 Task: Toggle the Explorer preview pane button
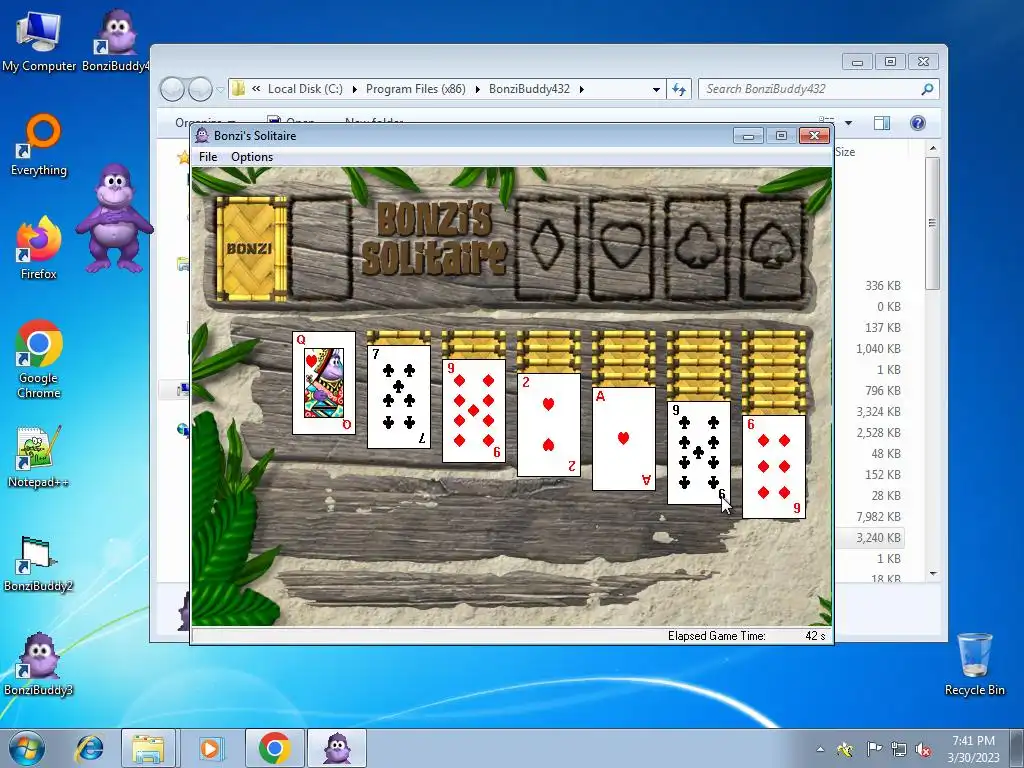(882, 123)
